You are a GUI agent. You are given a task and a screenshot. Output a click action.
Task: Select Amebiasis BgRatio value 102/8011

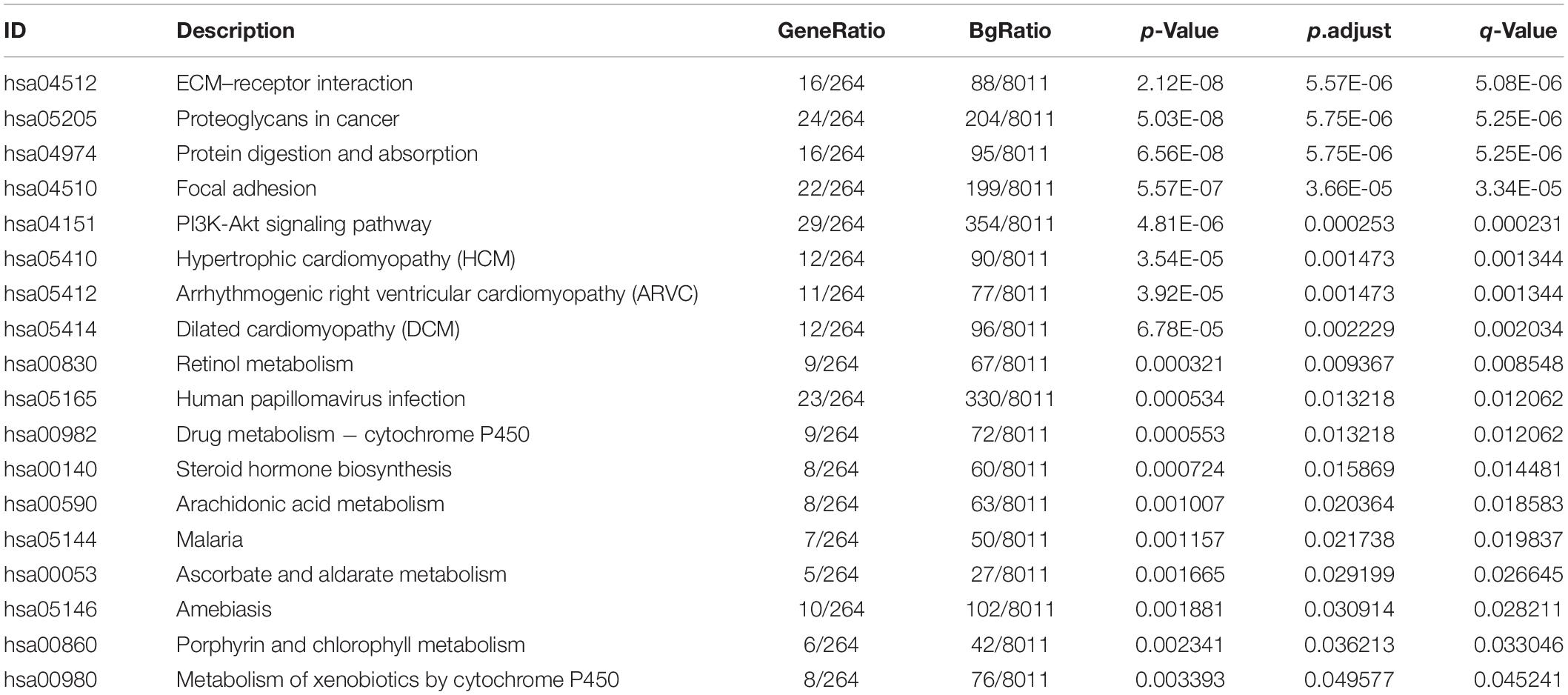click(1010, 609)
